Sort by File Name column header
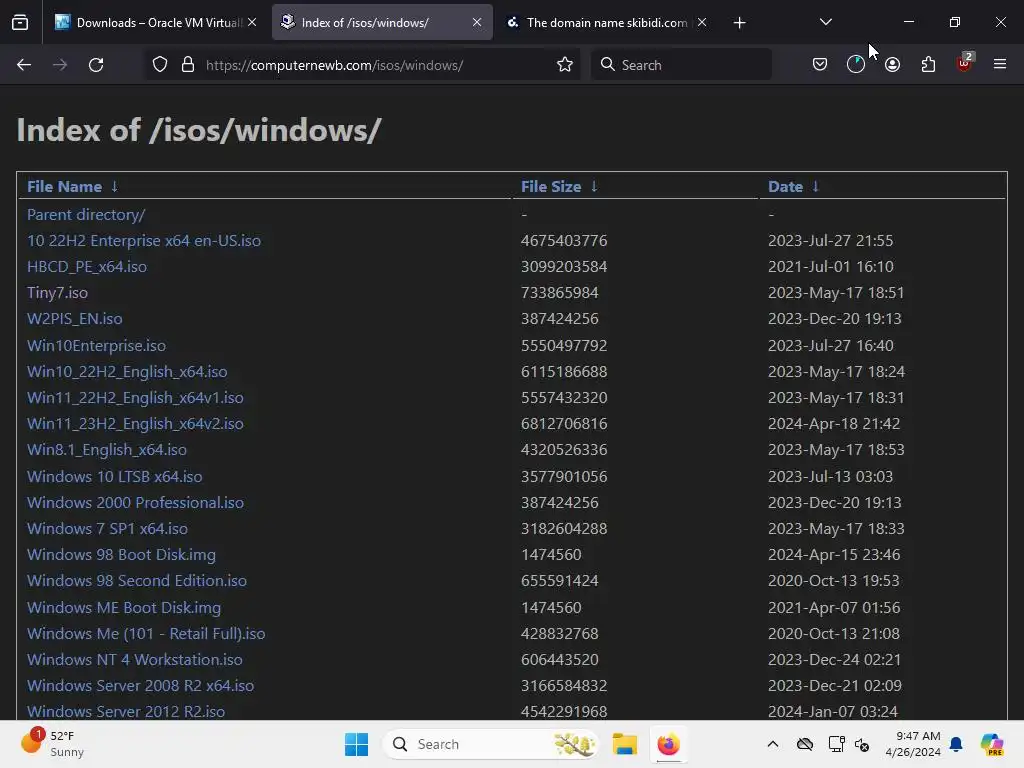 click(x=64, y=187)
